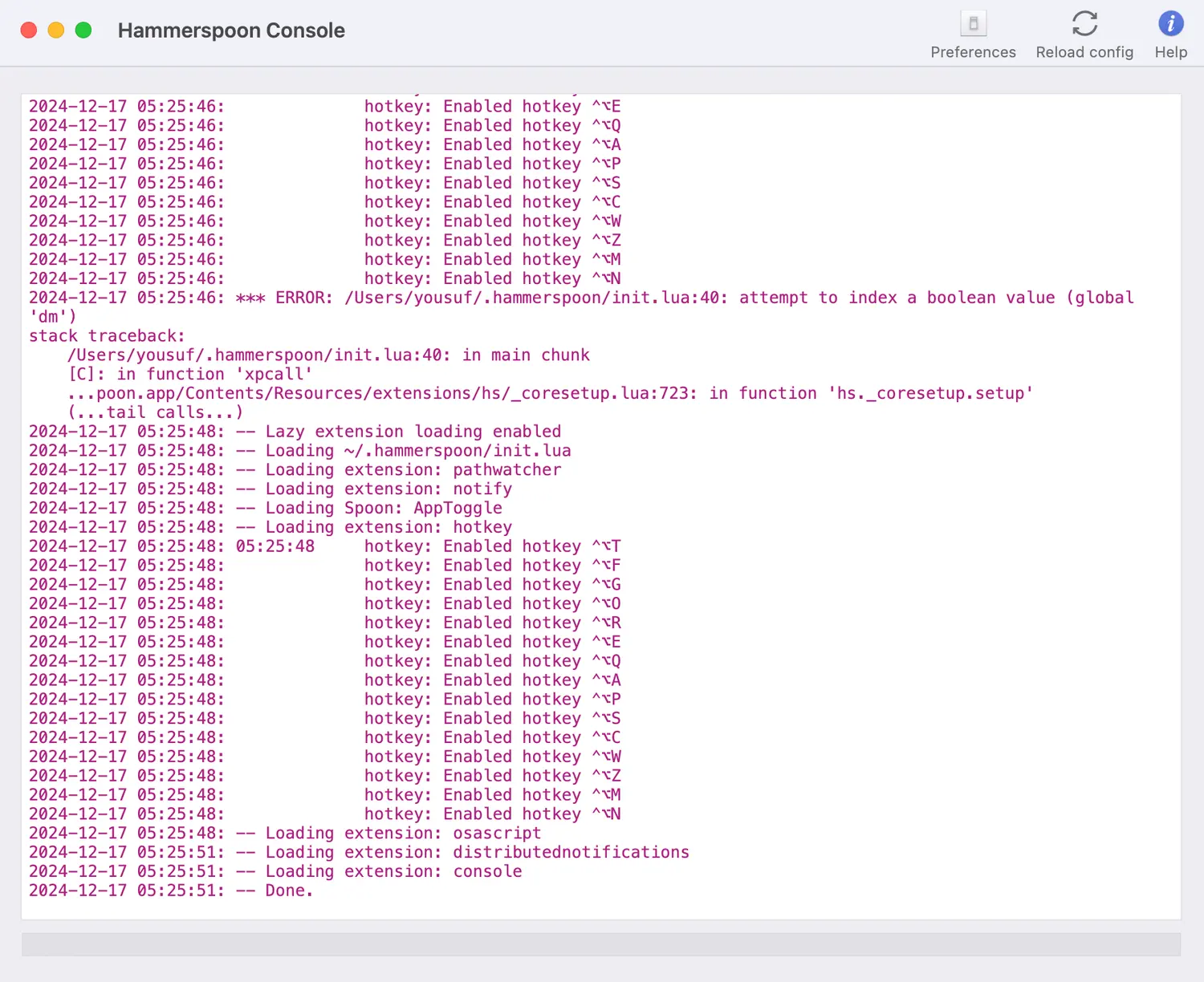Click the 'Loading extension: hotkey' line
Image resolution: width=1204 pixels, height=982 pixels.
click(x=270, y=528)
